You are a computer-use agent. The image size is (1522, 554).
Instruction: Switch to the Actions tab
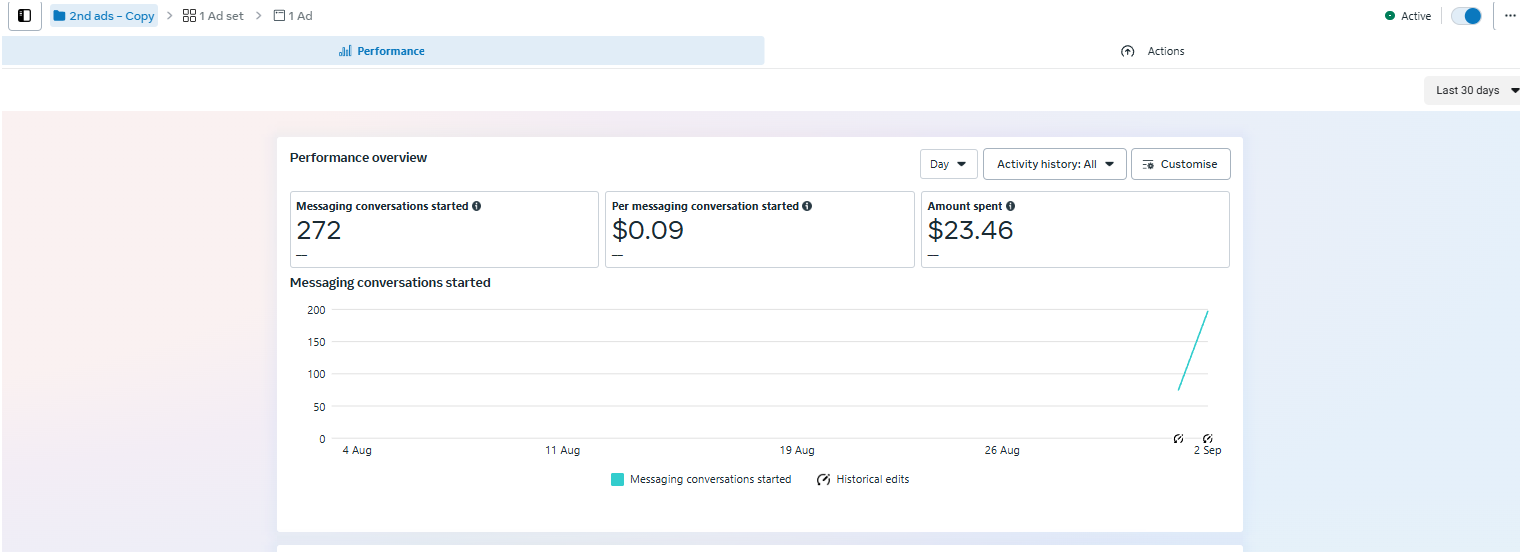[x=1153, y=51]
